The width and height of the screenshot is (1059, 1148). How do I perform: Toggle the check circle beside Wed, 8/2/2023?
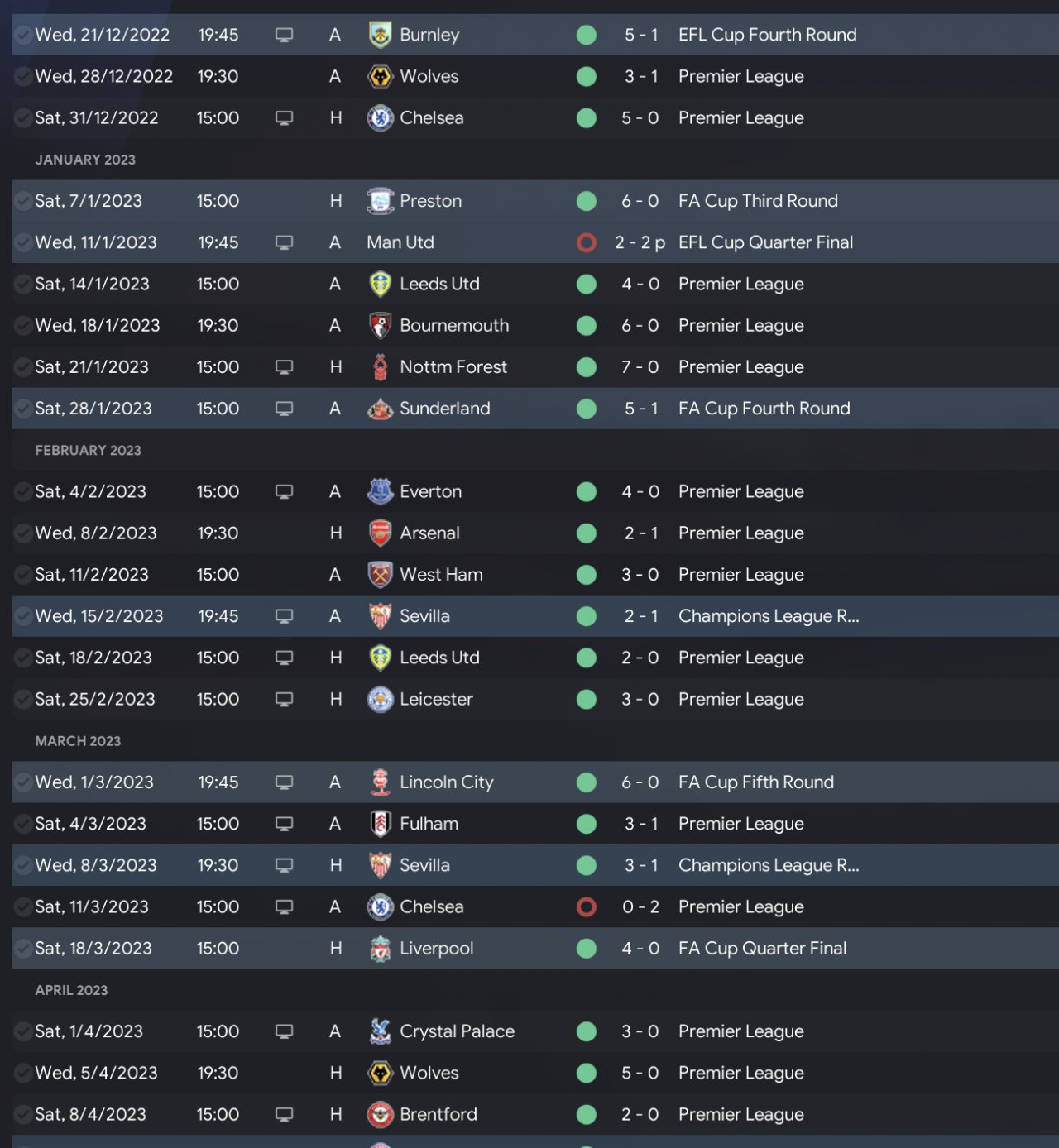[23, 533]
